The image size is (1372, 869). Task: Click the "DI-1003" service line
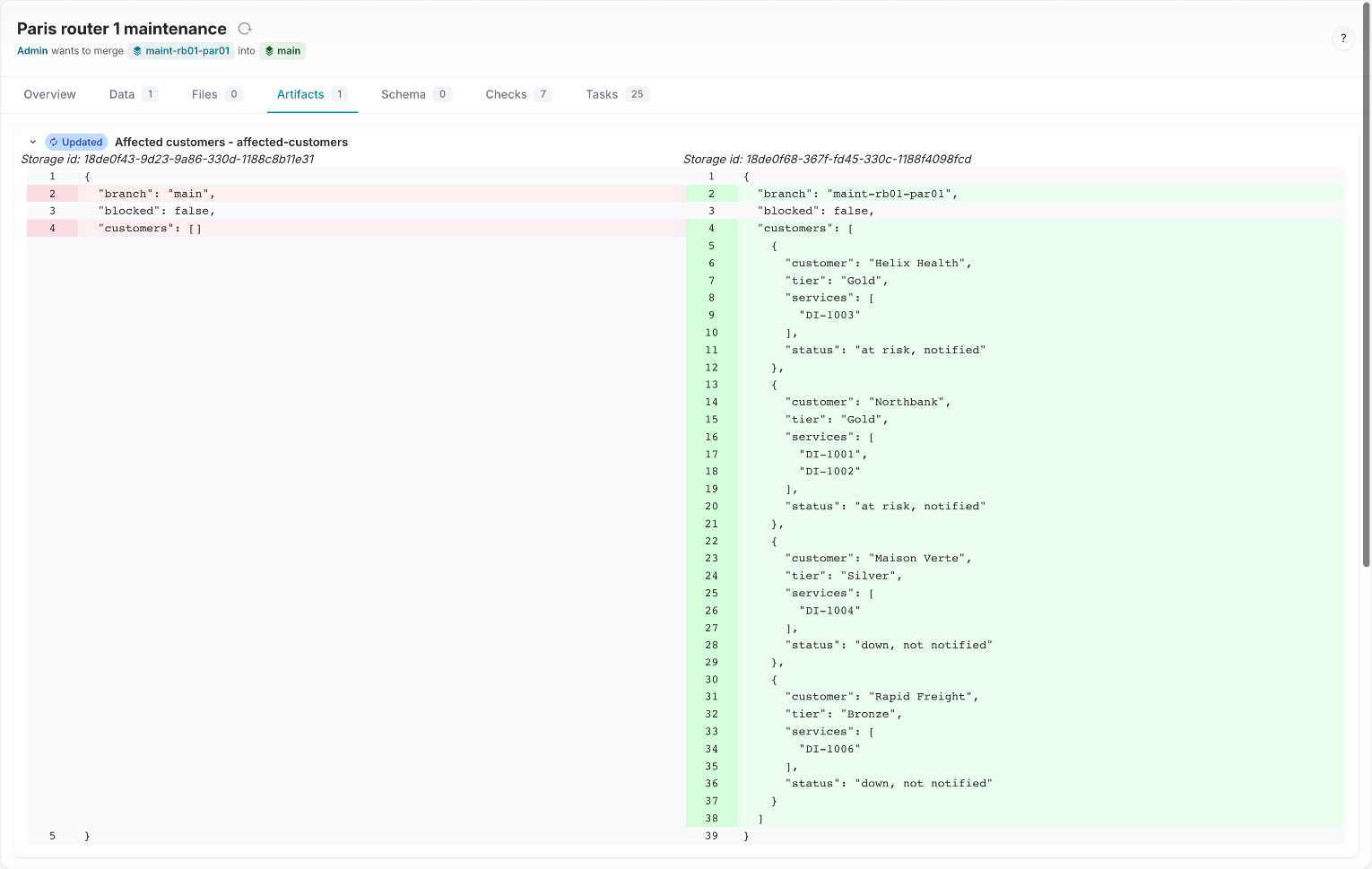tap(1015, 316)
